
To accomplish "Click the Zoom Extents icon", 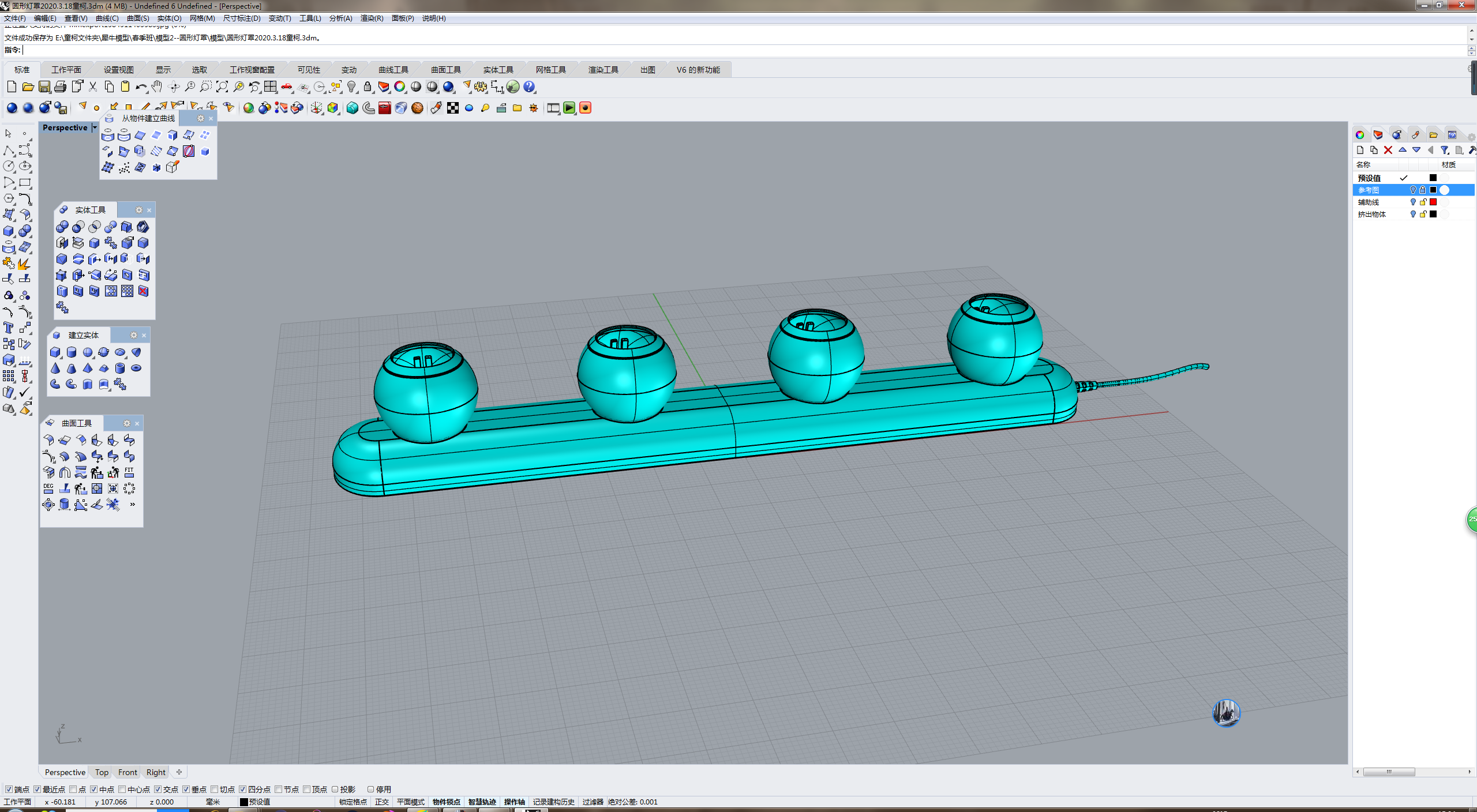I will (x=222, y=87).
